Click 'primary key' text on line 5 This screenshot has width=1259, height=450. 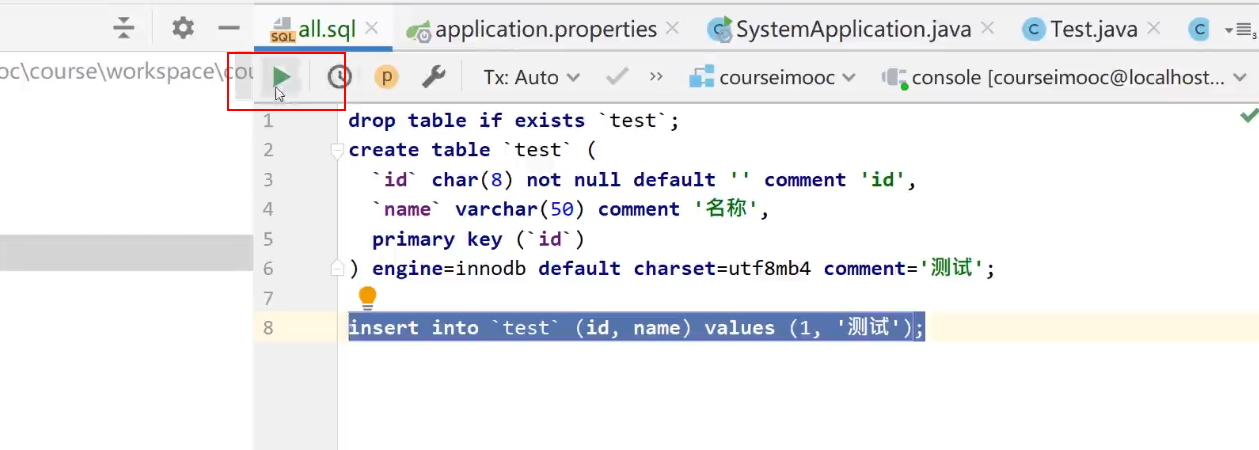tap(437, 239)
